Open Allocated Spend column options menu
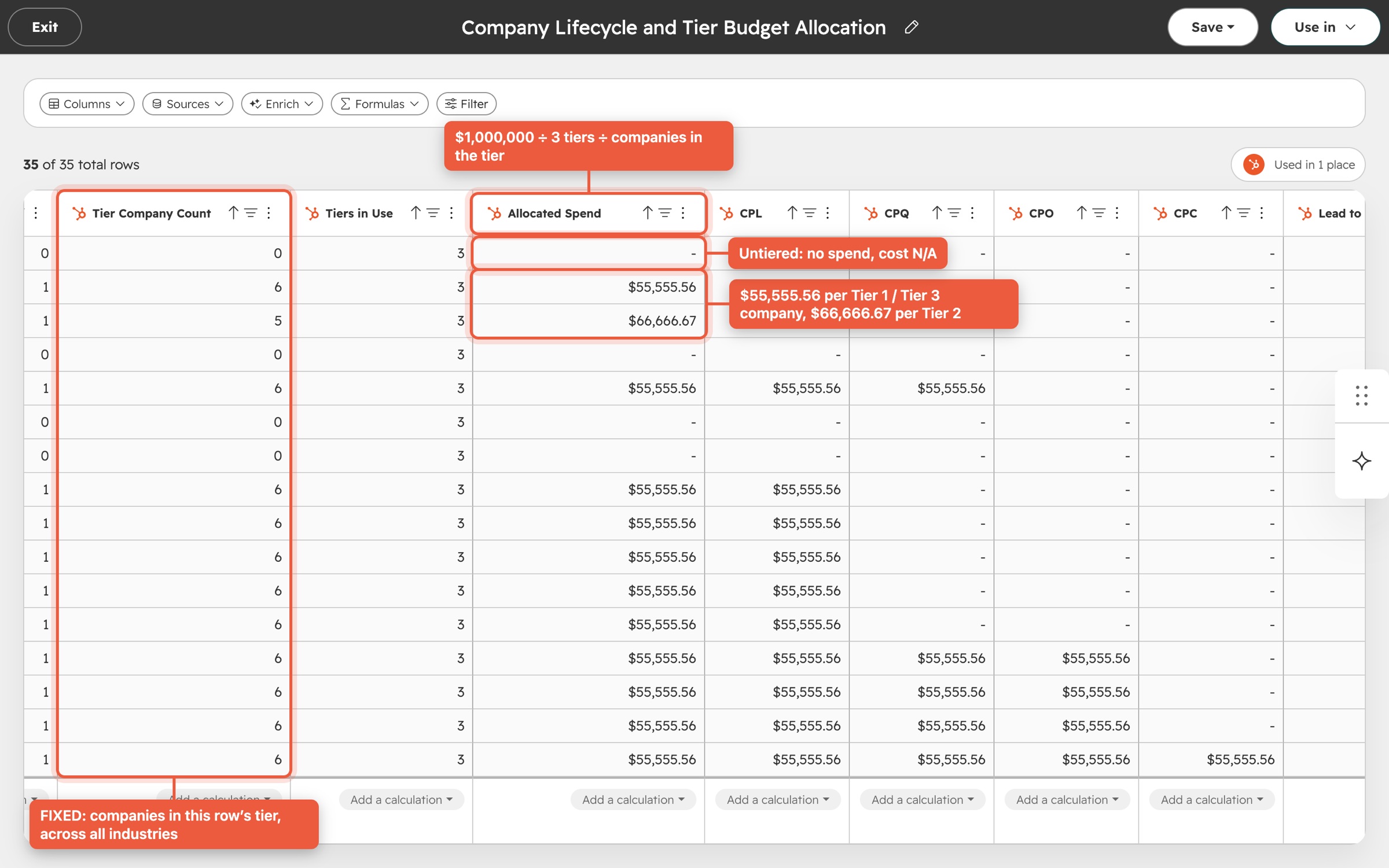Viewport: 1389px width, 868px height. coord(684,213)
